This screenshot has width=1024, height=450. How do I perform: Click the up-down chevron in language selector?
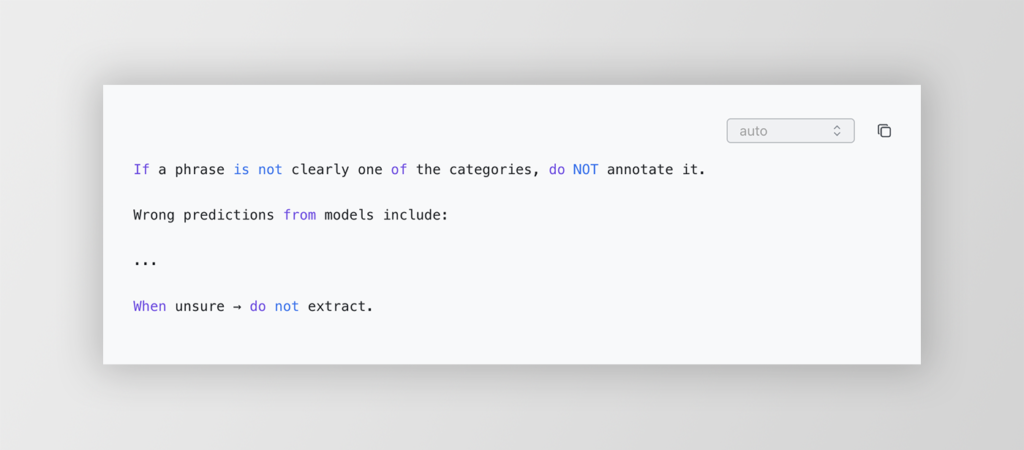pyautogui.click(x=837, y=131)
